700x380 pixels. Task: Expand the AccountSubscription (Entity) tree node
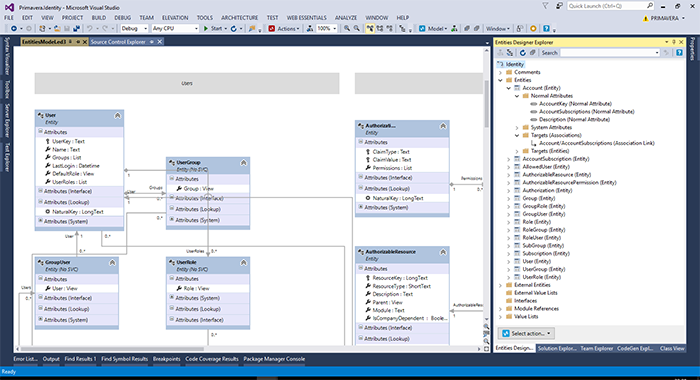pyautogui.click(x=508, y=159)
